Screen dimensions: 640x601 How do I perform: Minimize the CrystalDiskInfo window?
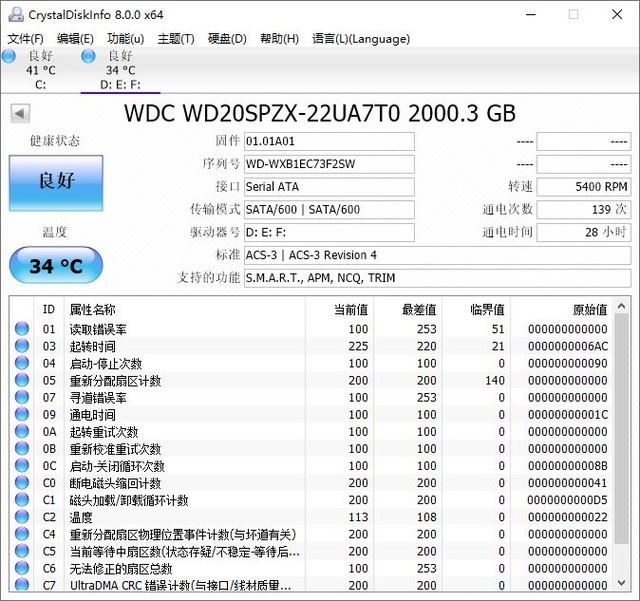(531, 15)
